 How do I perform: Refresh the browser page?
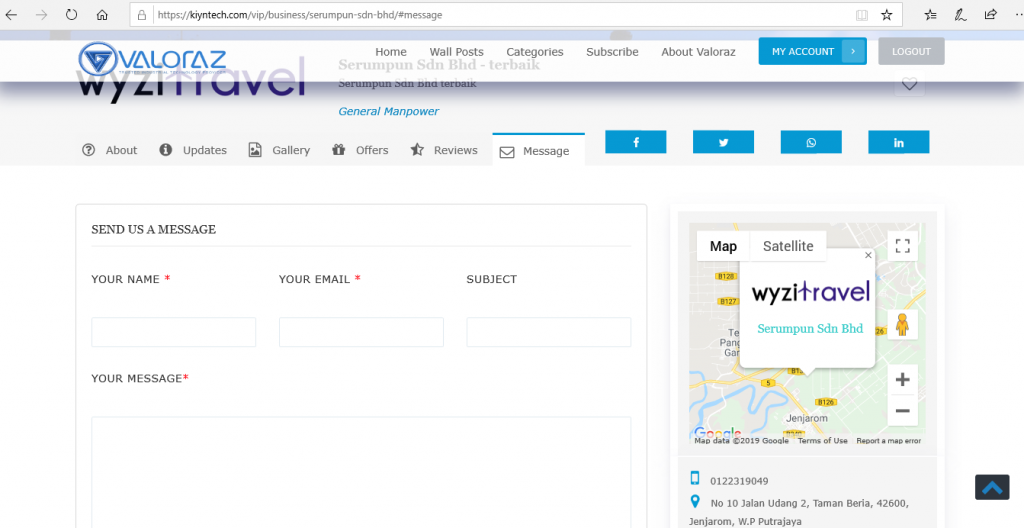click(71, 15)
